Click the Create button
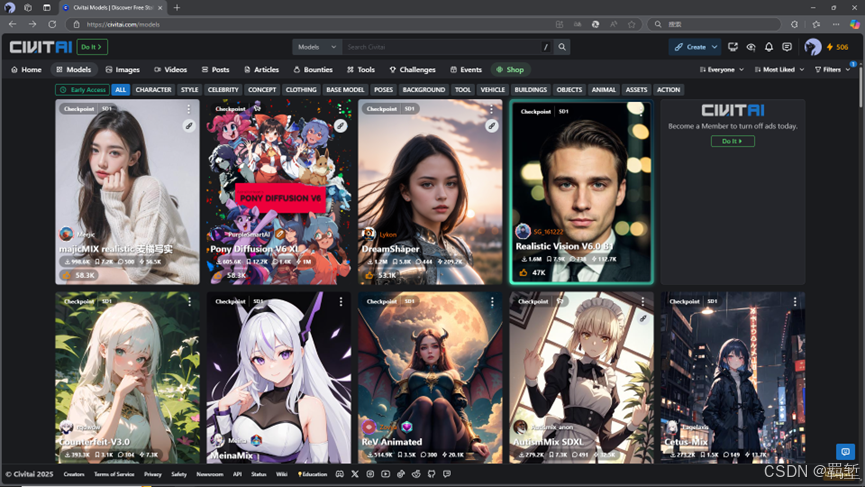Image resolution: width=865 pixels, height=487 pixels. click(690, 47)
